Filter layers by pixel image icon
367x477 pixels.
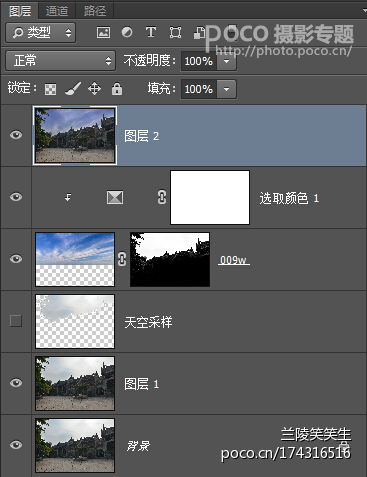tap(103, 32)
